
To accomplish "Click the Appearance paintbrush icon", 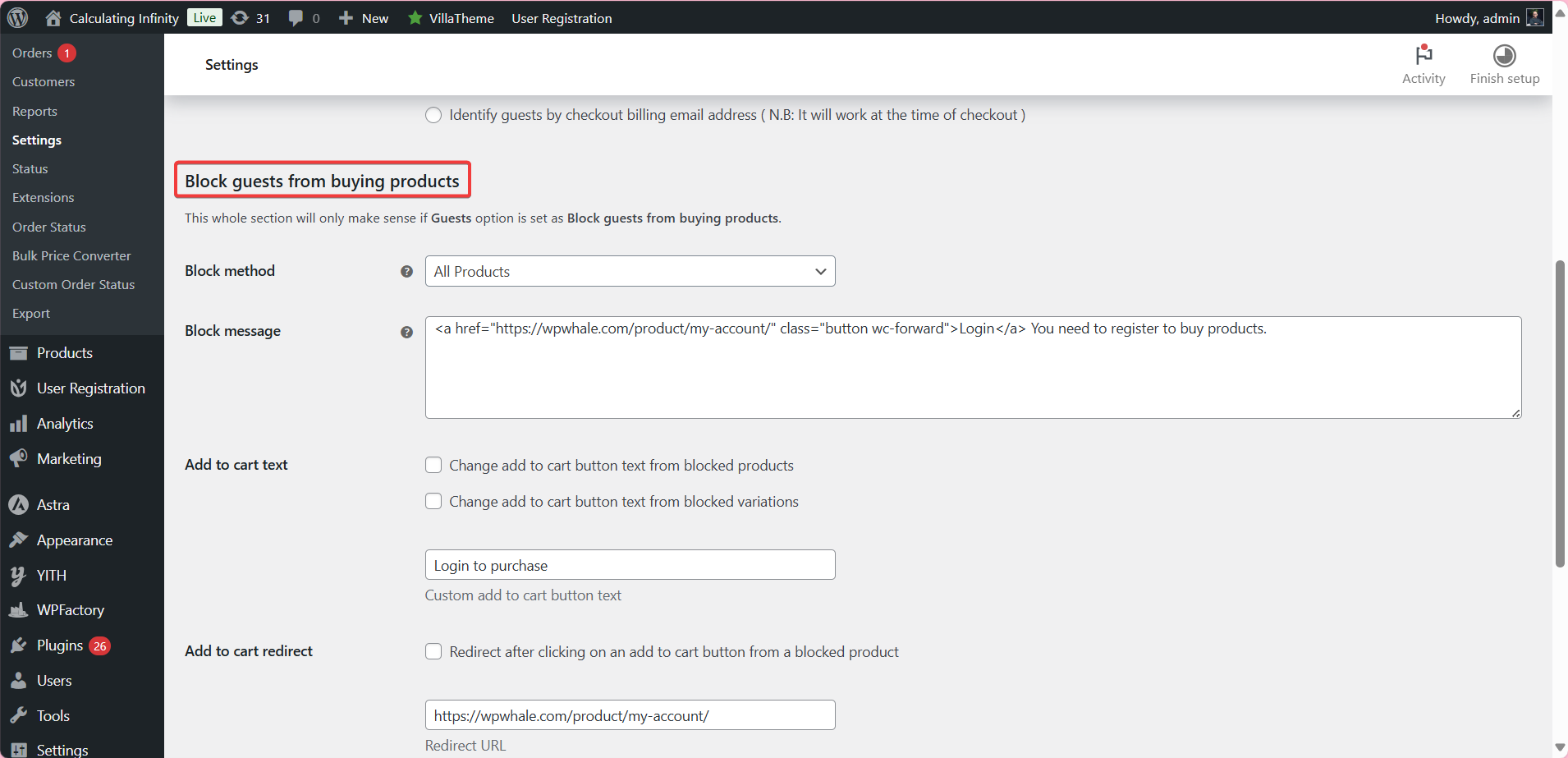I will tap(18, 540).
